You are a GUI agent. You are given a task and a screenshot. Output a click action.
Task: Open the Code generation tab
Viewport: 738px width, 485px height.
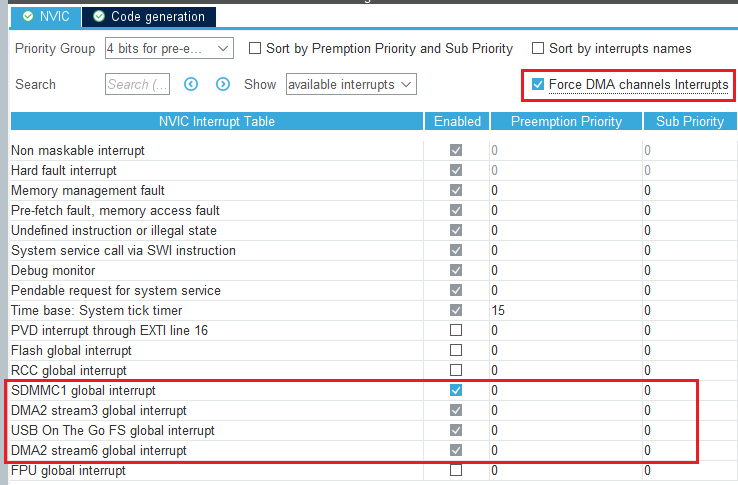148,16
